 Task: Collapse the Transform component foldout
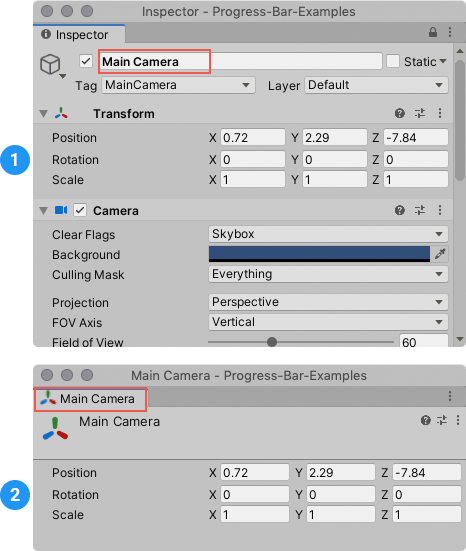[x=44, y=114]
